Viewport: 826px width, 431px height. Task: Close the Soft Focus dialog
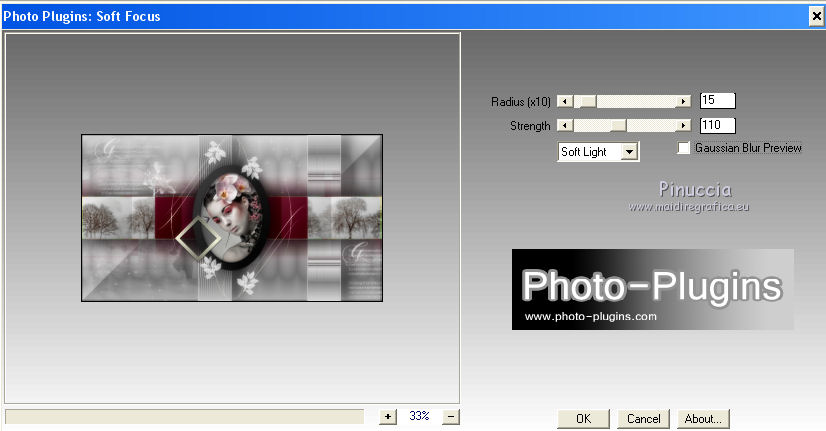click(x=817, y=16)
